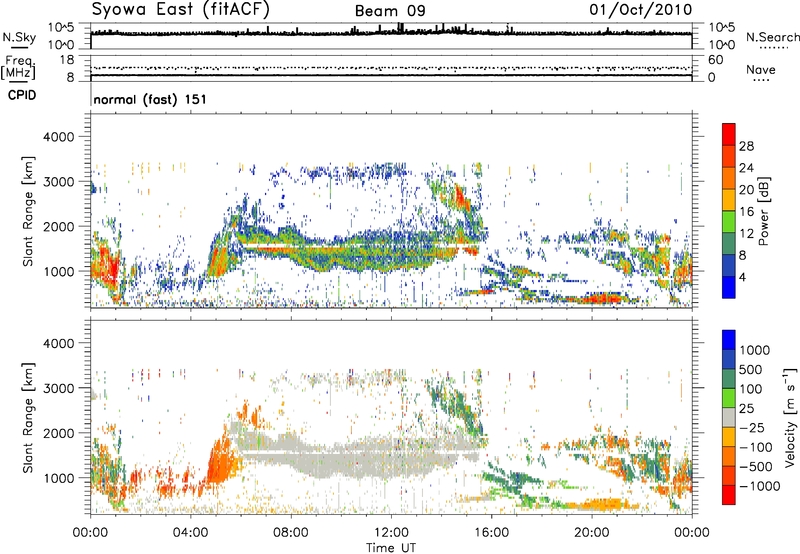
Task: Select the 'CPID' row label
Action: 22,95
